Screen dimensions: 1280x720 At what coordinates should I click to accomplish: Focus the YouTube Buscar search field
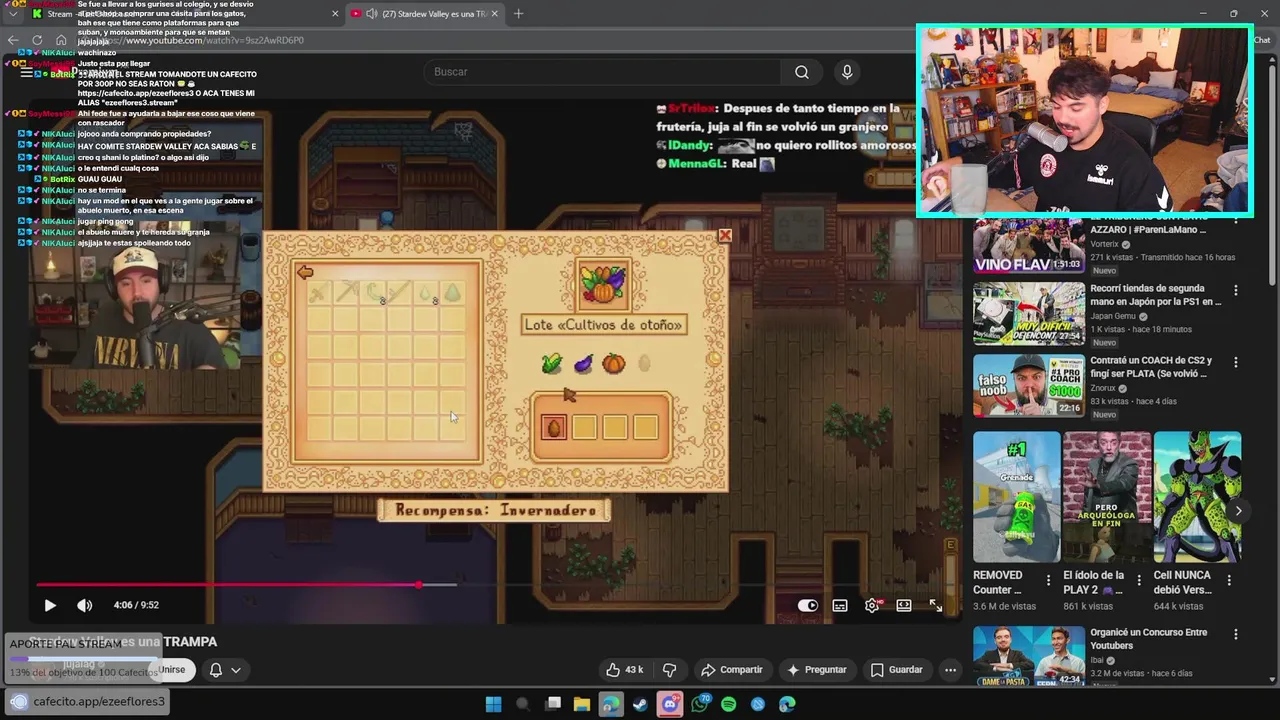(603, 72)
